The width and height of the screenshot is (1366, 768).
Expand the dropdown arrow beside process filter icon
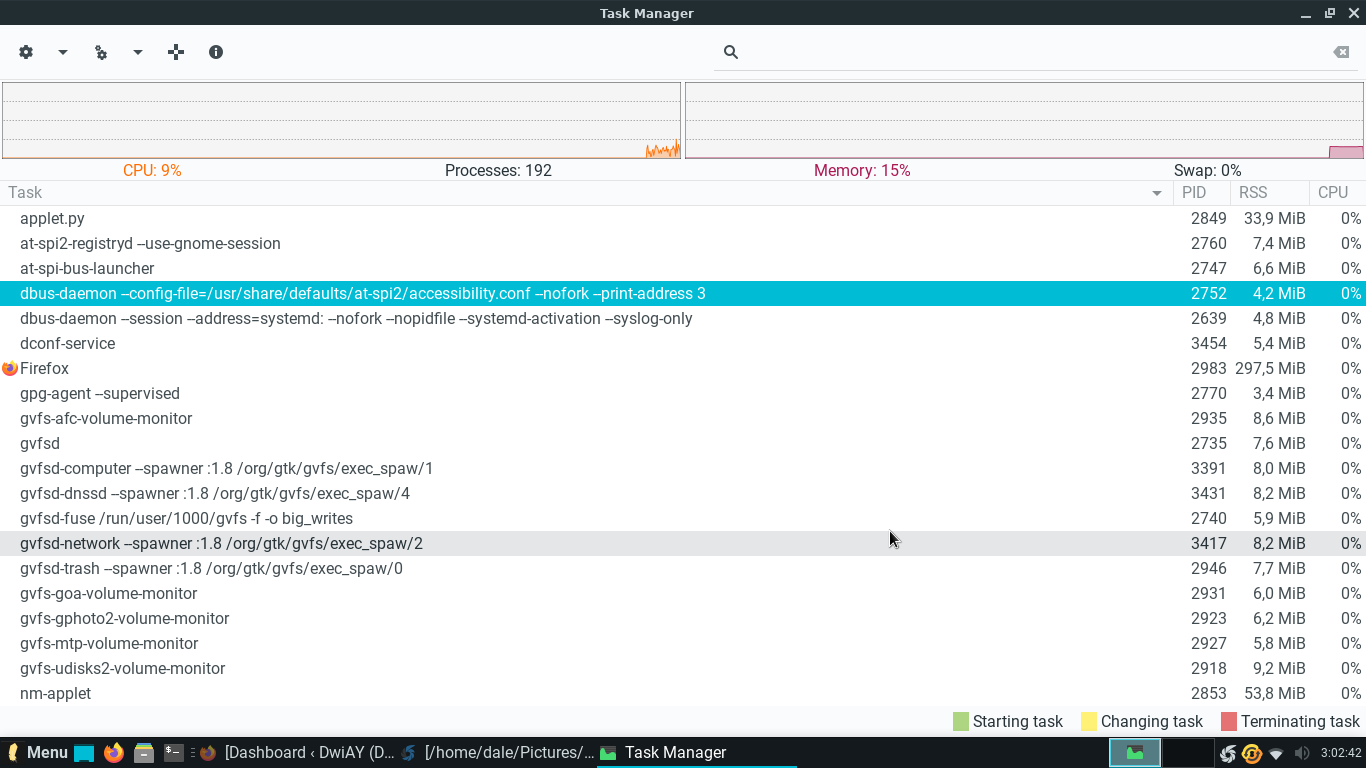pos(138,52)
